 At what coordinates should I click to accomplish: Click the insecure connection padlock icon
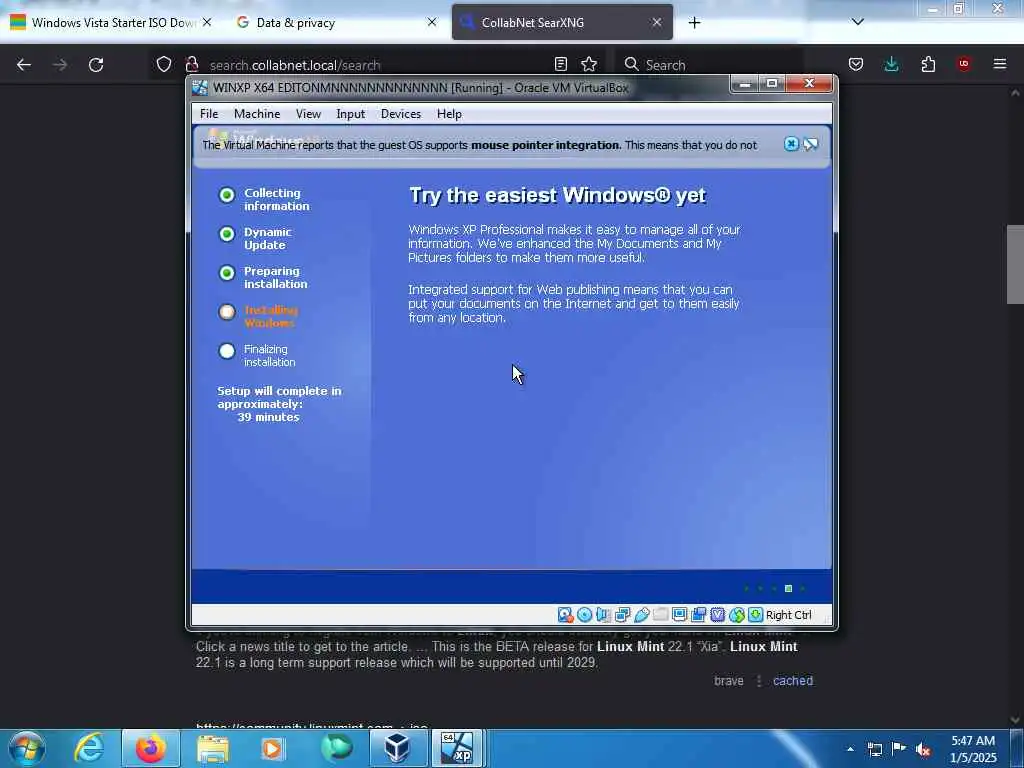point(192,64)
